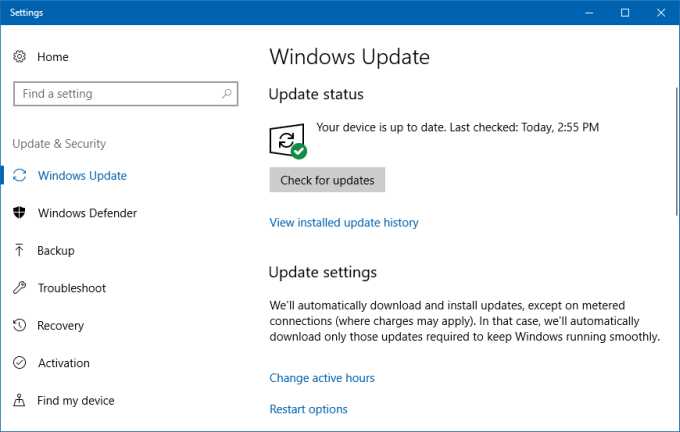Focus the Find a setting search box

tap(125, 93)
